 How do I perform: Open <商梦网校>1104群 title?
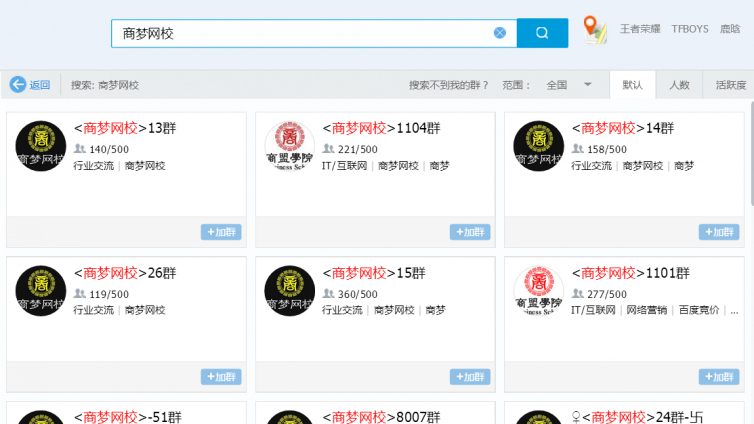point(381,128)
